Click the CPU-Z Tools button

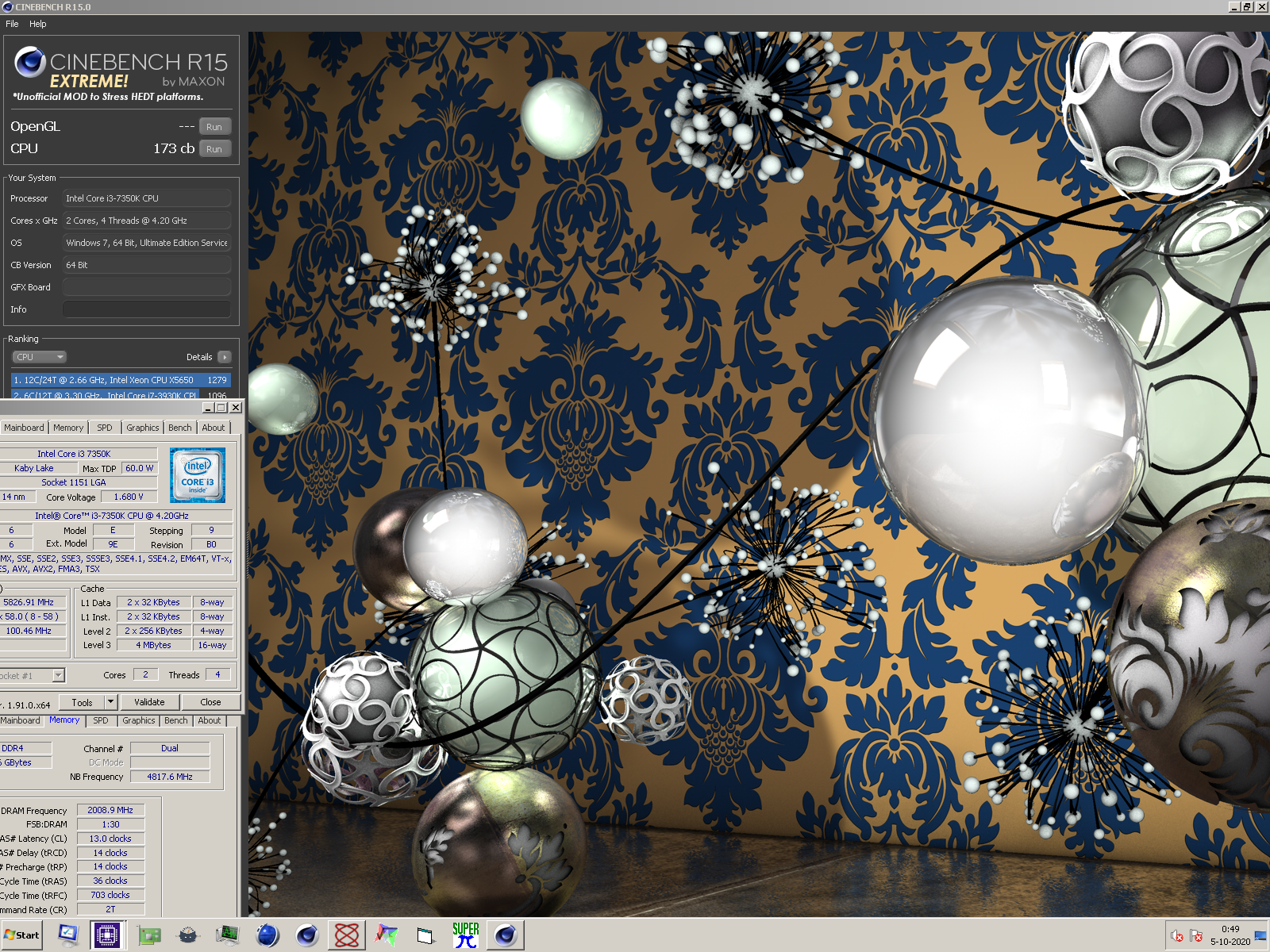click(x=82, y=702)
